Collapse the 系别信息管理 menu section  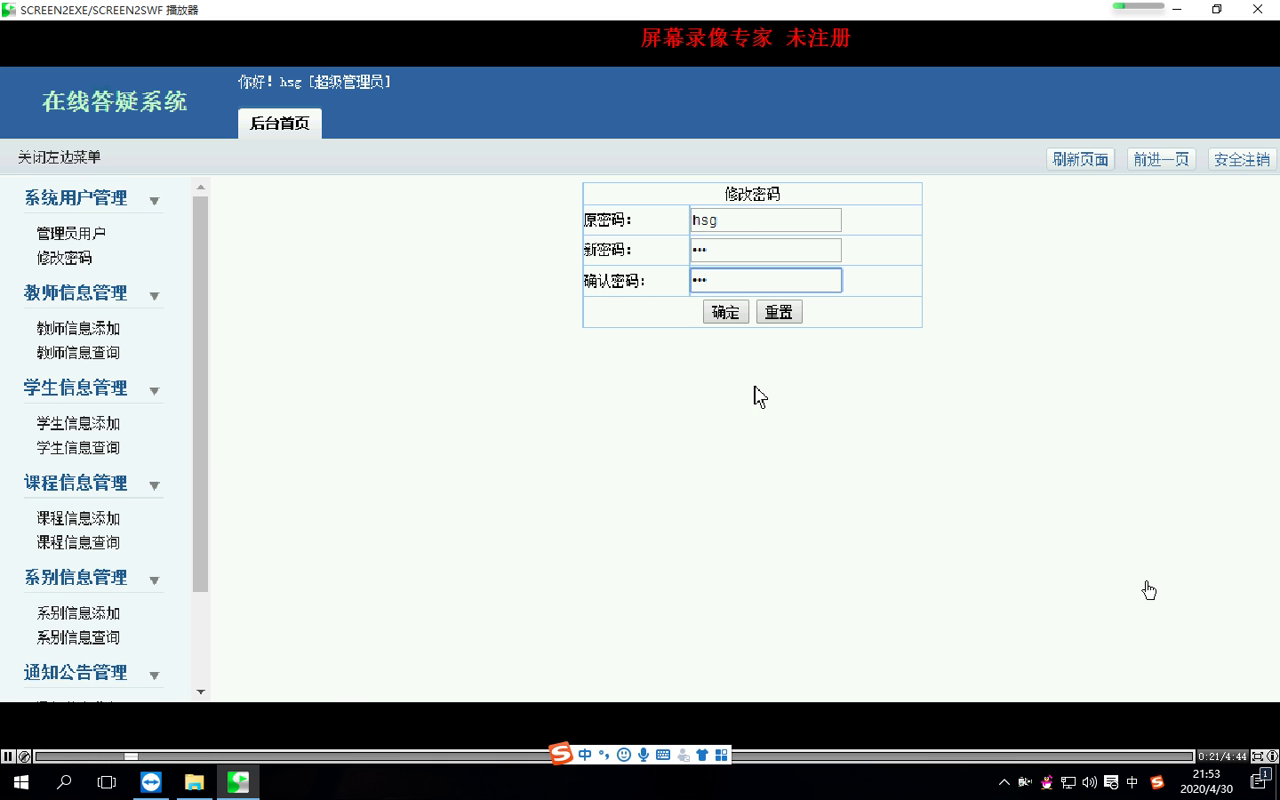pos(154,580)
